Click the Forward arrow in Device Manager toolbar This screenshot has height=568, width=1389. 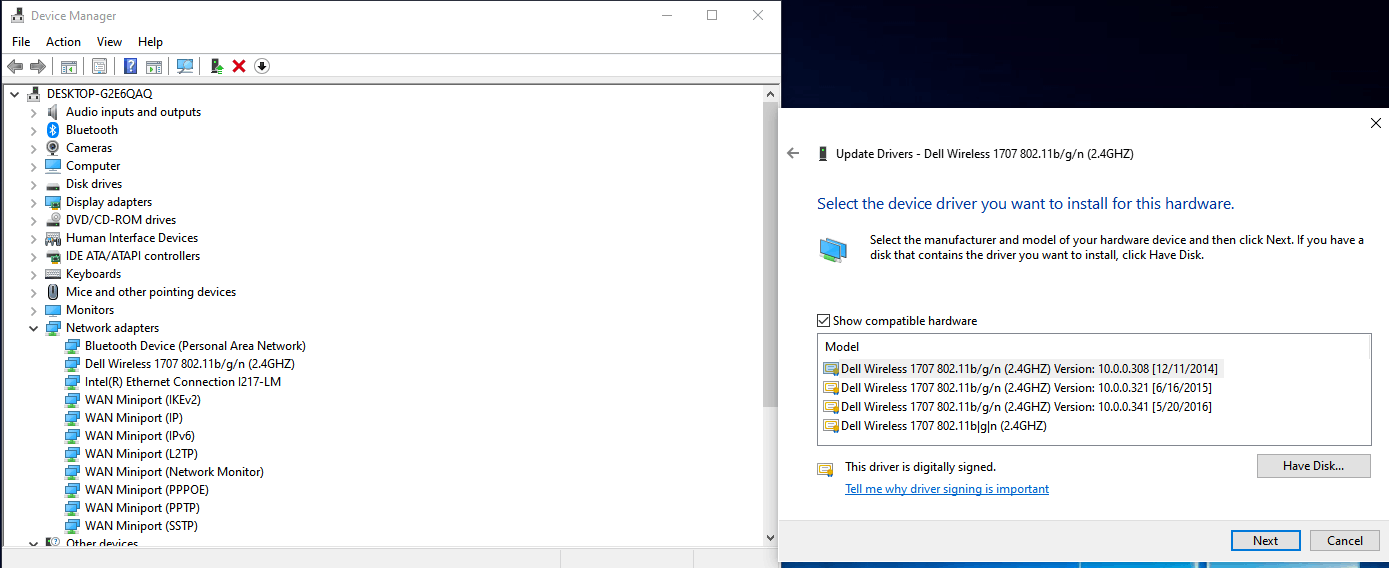pos(38,66)
